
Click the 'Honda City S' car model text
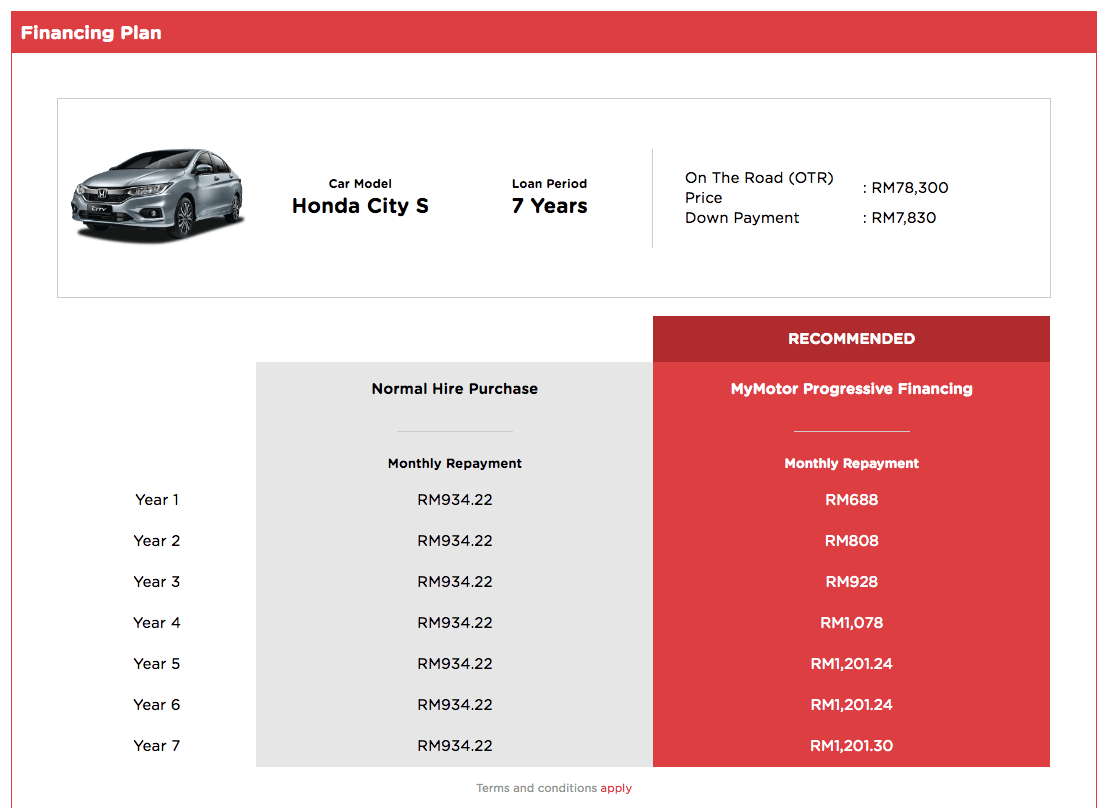tap(360, 206)
